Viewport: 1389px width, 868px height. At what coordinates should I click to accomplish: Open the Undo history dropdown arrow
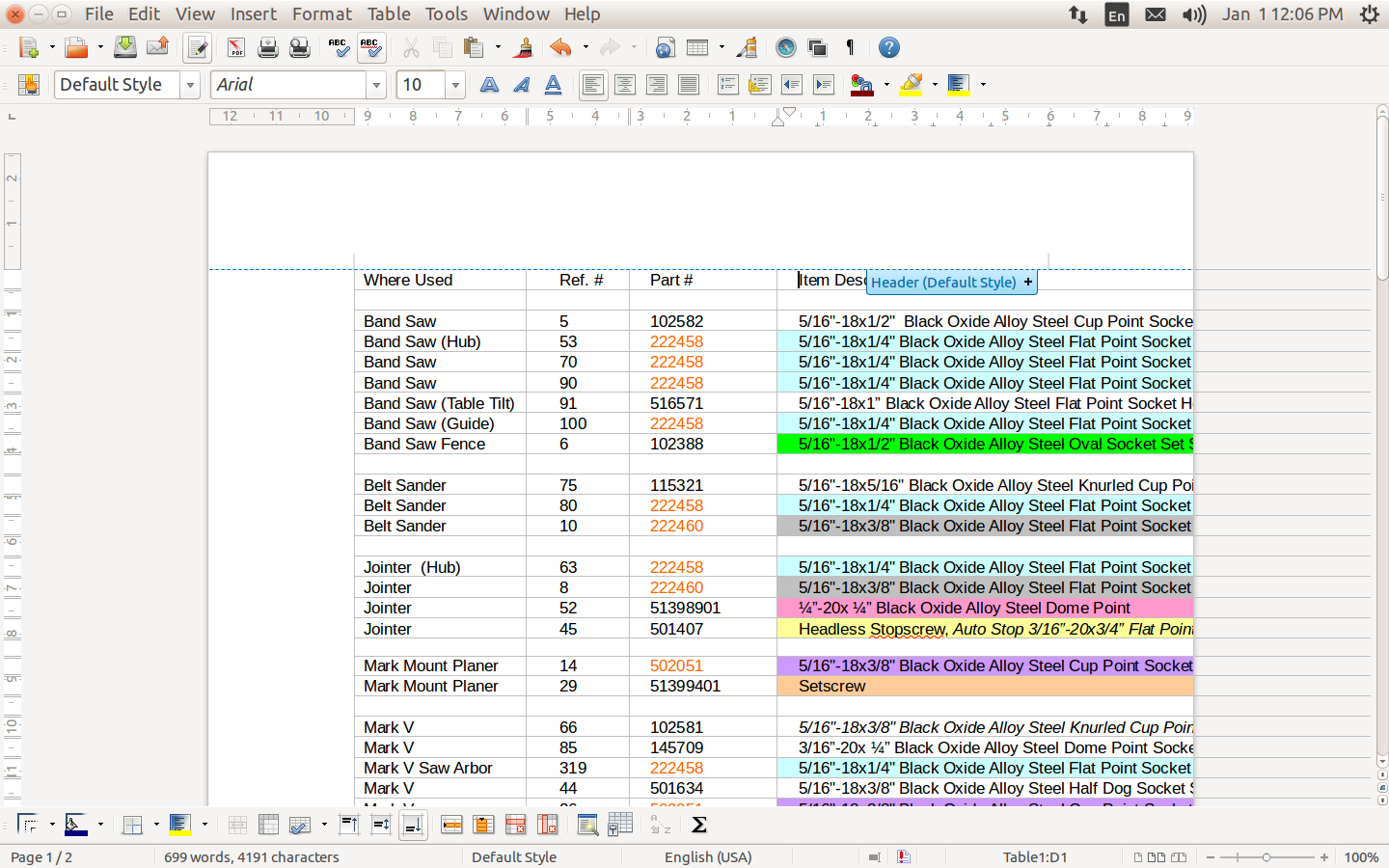point(586,47)
